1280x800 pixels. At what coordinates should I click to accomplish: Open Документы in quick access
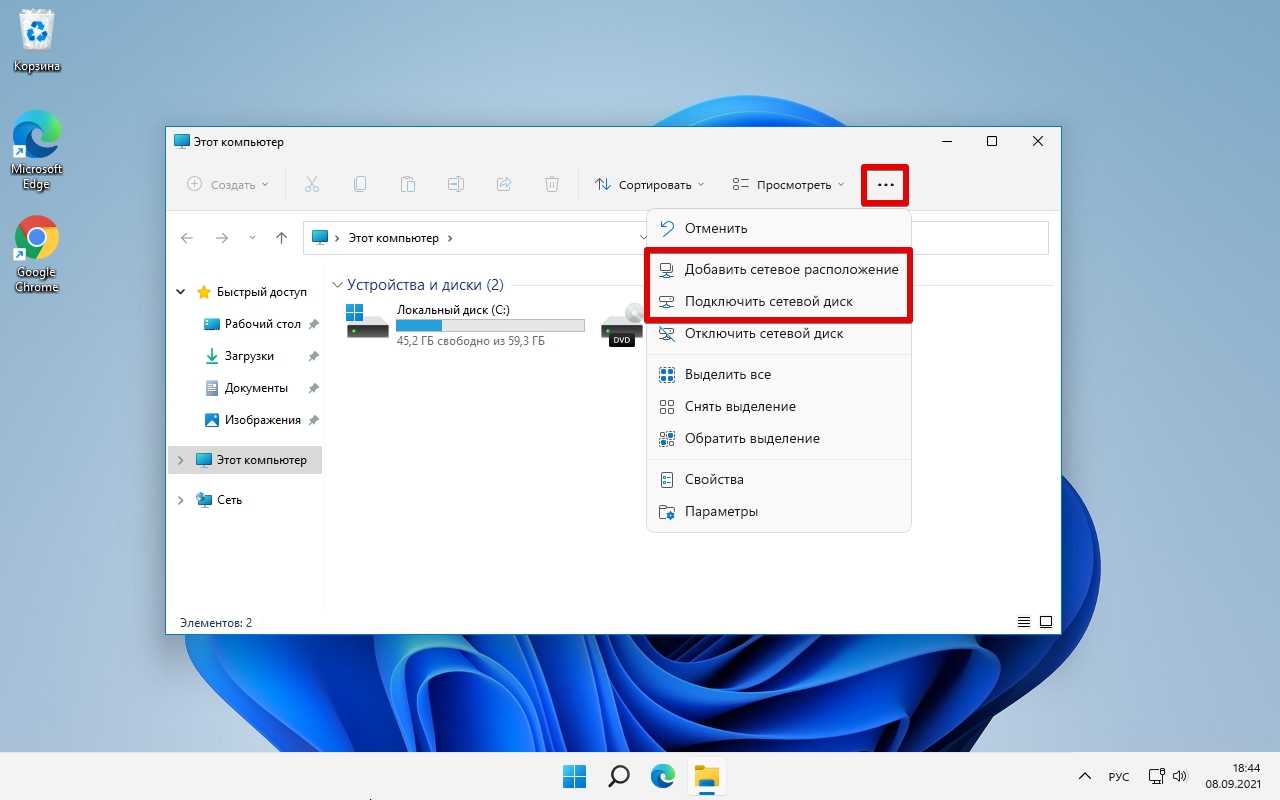(246, 388)
